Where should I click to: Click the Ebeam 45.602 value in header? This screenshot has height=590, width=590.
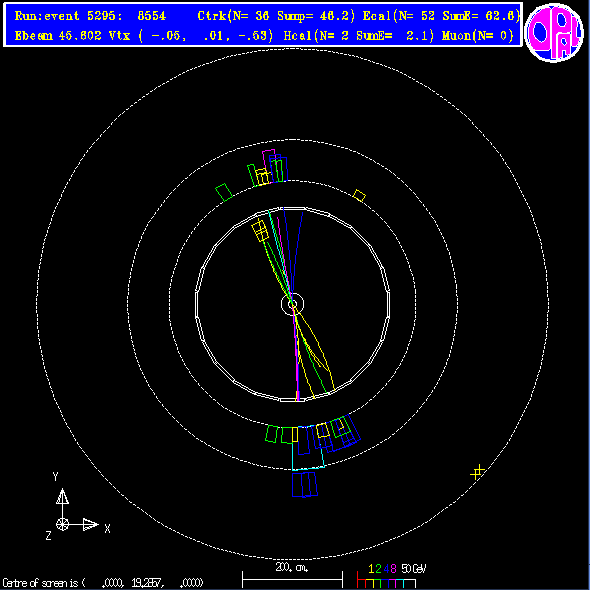(58, 36)
